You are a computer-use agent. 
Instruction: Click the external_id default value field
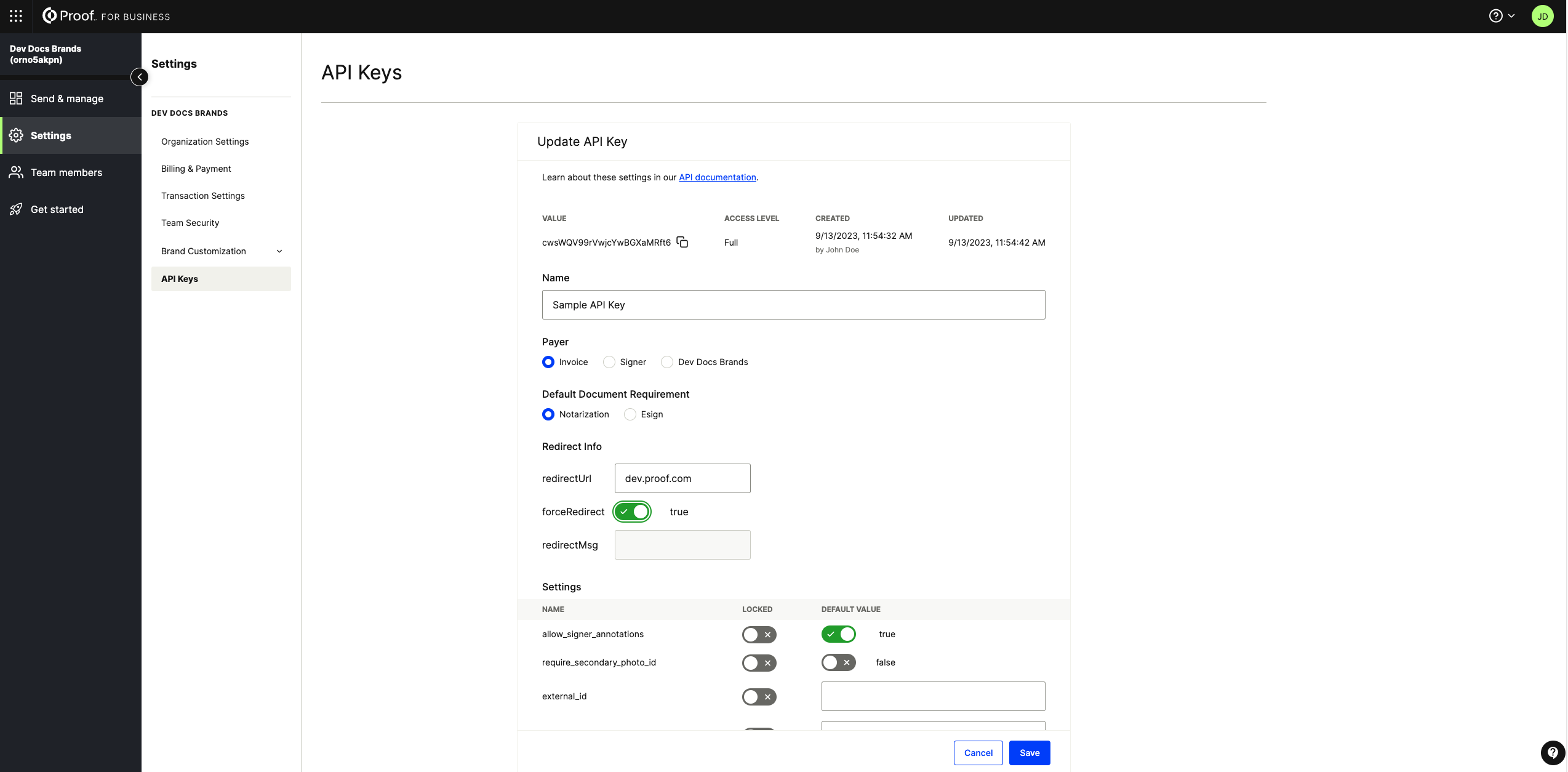click(933, 696)
